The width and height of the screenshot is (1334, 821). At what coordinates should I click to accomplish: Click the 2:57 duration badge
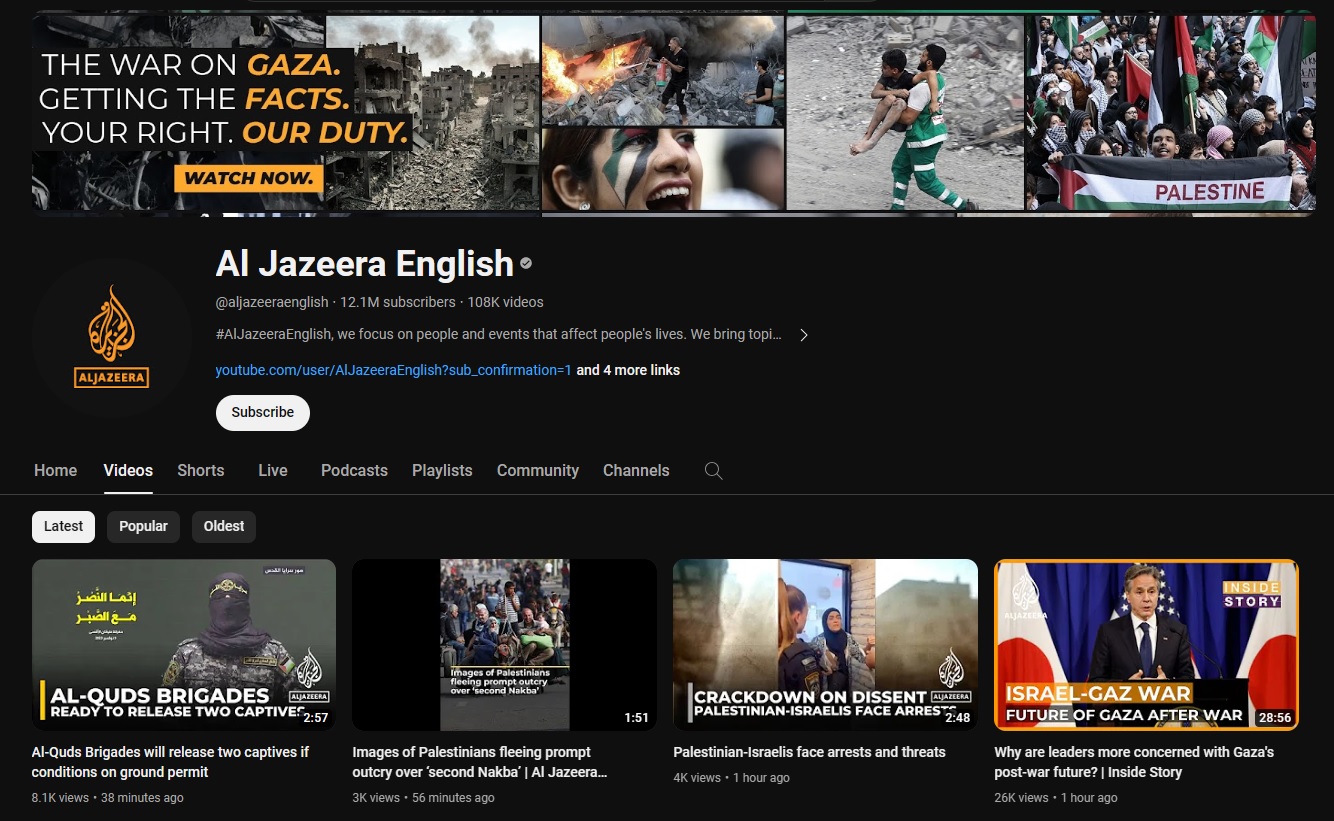click(x=315, y=718)
